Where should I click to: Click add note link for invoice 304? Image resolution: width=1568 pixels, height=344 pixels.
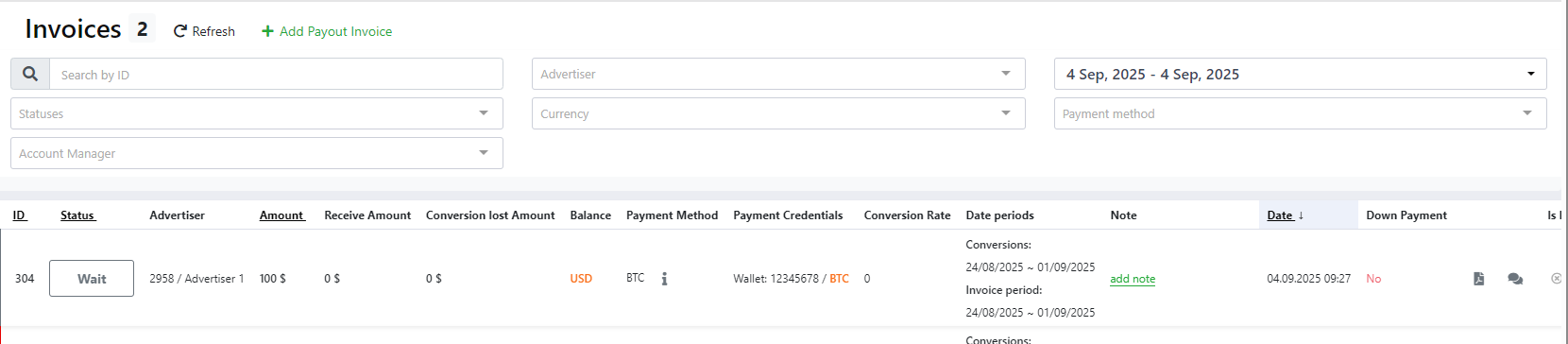pyautogui.click(x=1133, y=279)
